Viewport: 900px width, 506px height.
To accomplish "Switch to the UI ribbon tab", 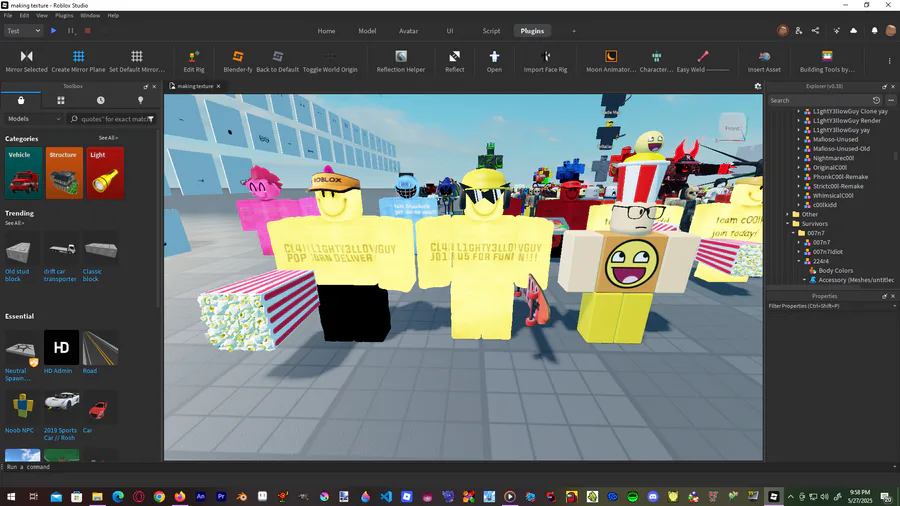I will (x=450, y=31).
